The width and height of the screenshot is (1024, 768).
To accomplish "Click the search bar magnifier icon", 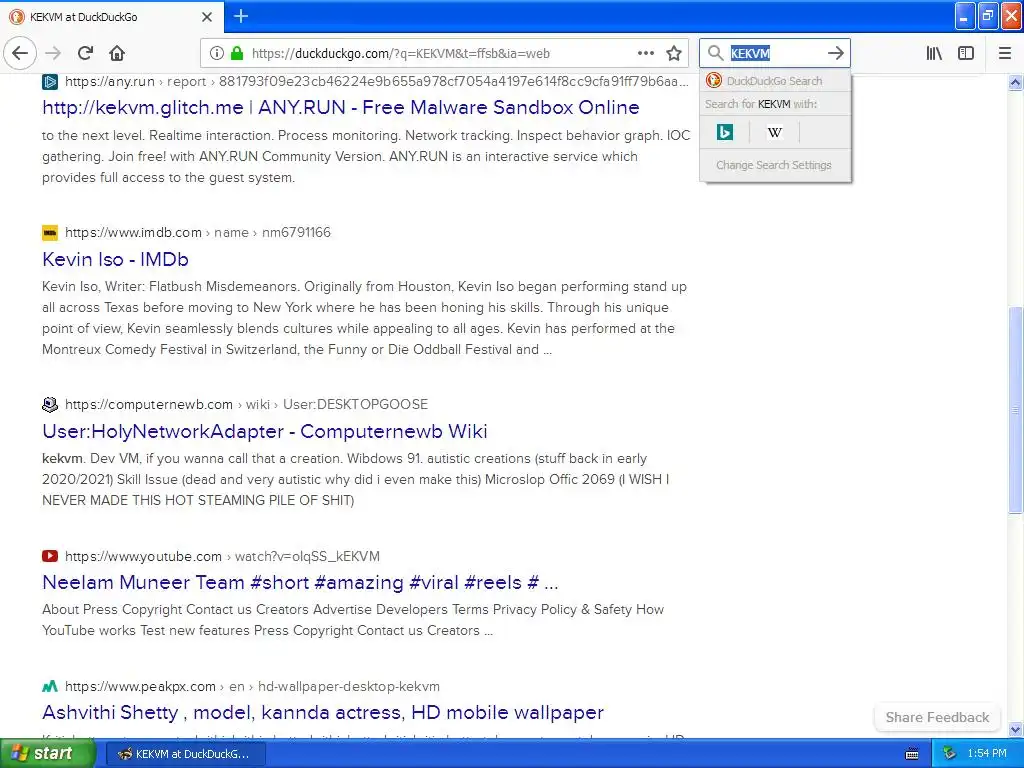I will pos(716,53).
